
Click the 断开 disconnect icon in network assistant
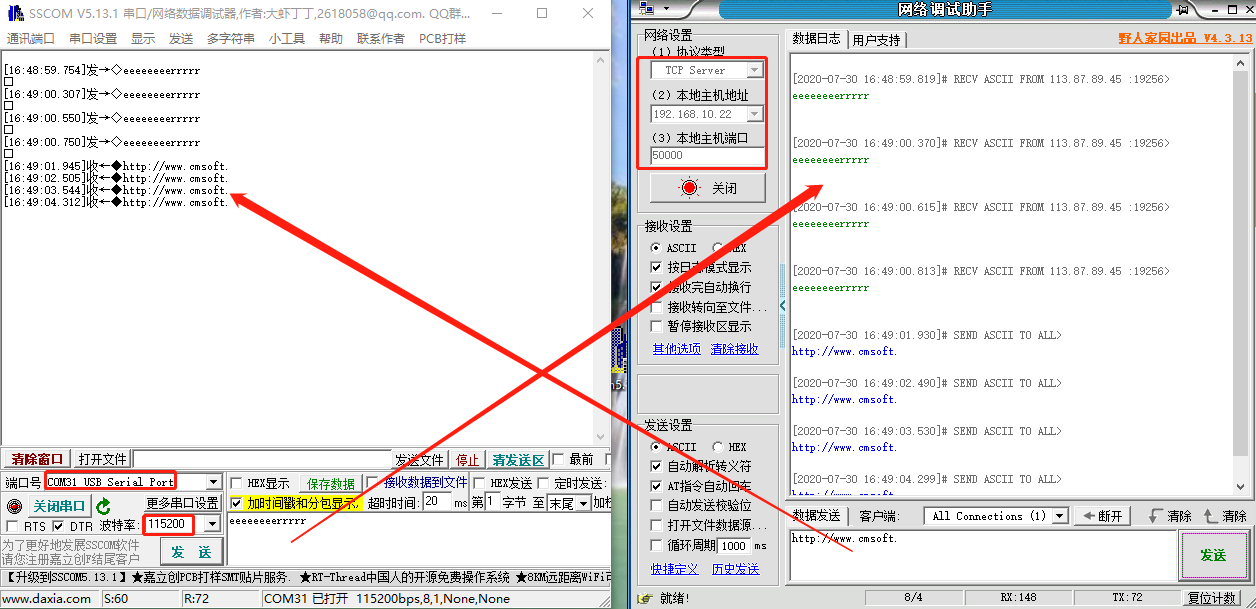pyautogui.click(x=1102, y=515)
